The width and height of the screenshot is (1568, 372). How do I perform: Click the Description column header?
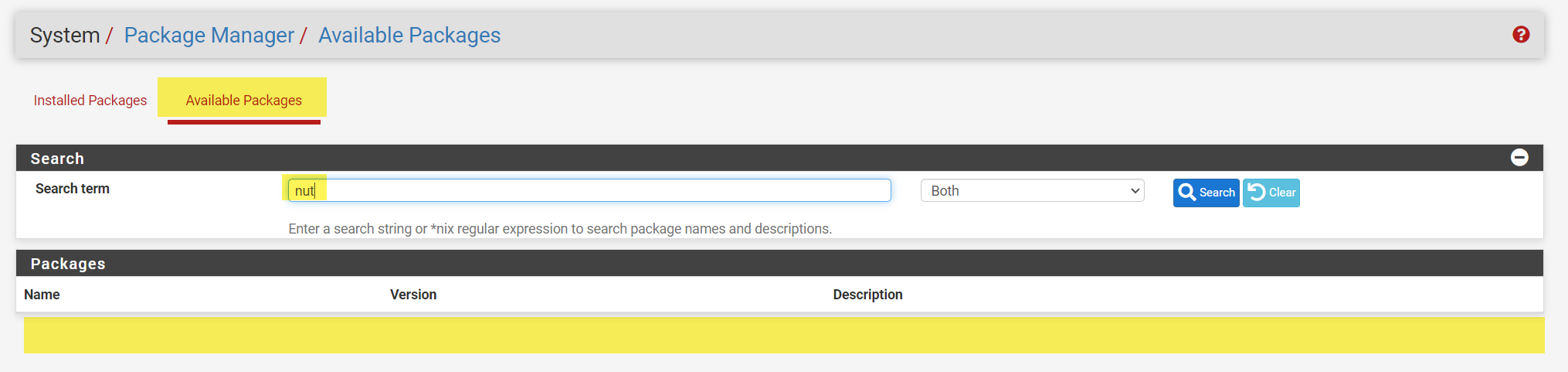[867, 295]
